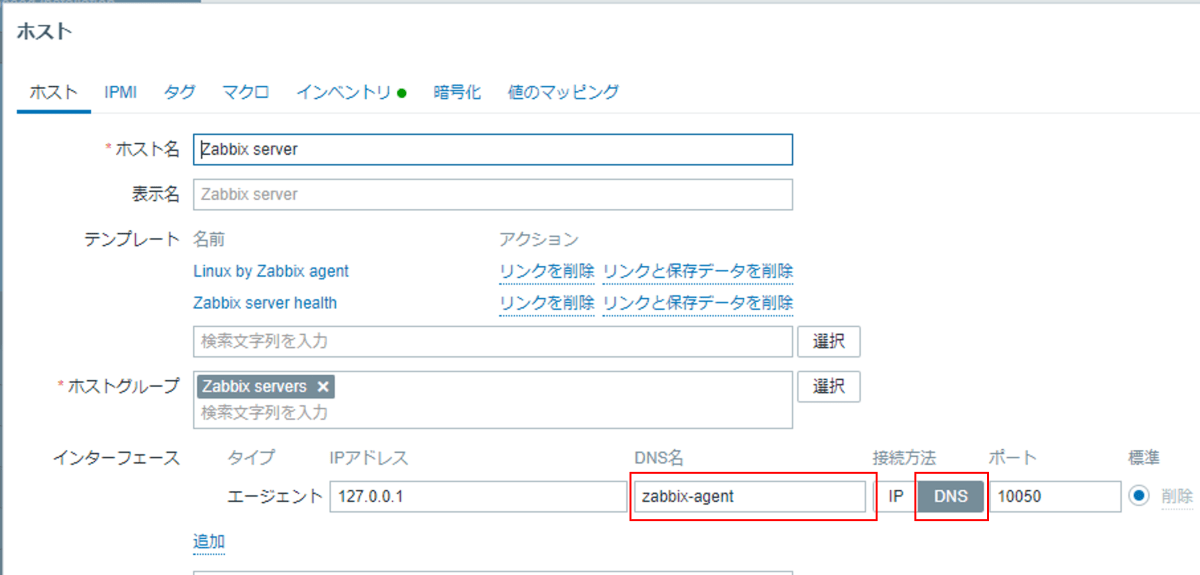This screenshot has width=1200, height=575.
Task: Click リンクと保存データを削除 for Zabbix server health
Action: (698, 302)
